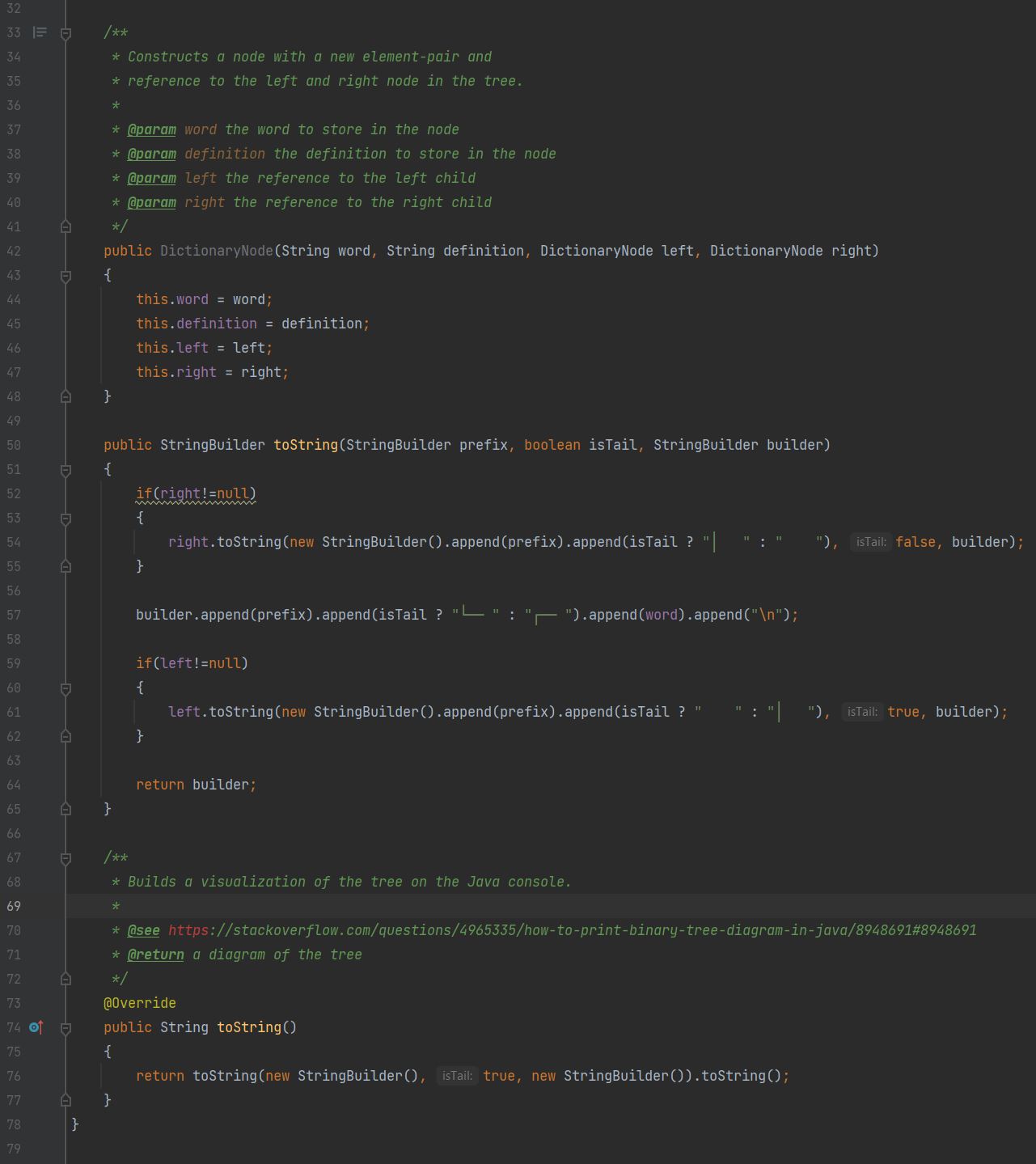Click line number 76 in the gutter
1036x1164 pixels.
pyautogui.click(x=14, y=1076)
